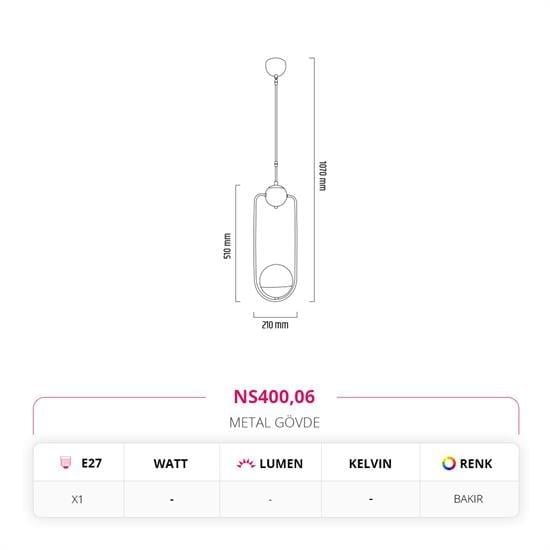Click the WATT column header
This screenshot has height=550, width=550.
pyautogui.click(x=170, y=464)
